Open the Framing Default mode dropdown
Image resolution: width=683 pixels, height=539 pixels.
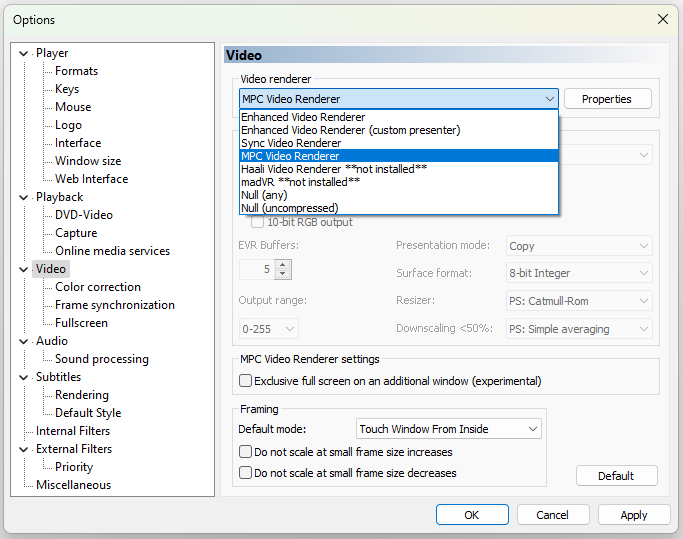[x=449, y=429]
